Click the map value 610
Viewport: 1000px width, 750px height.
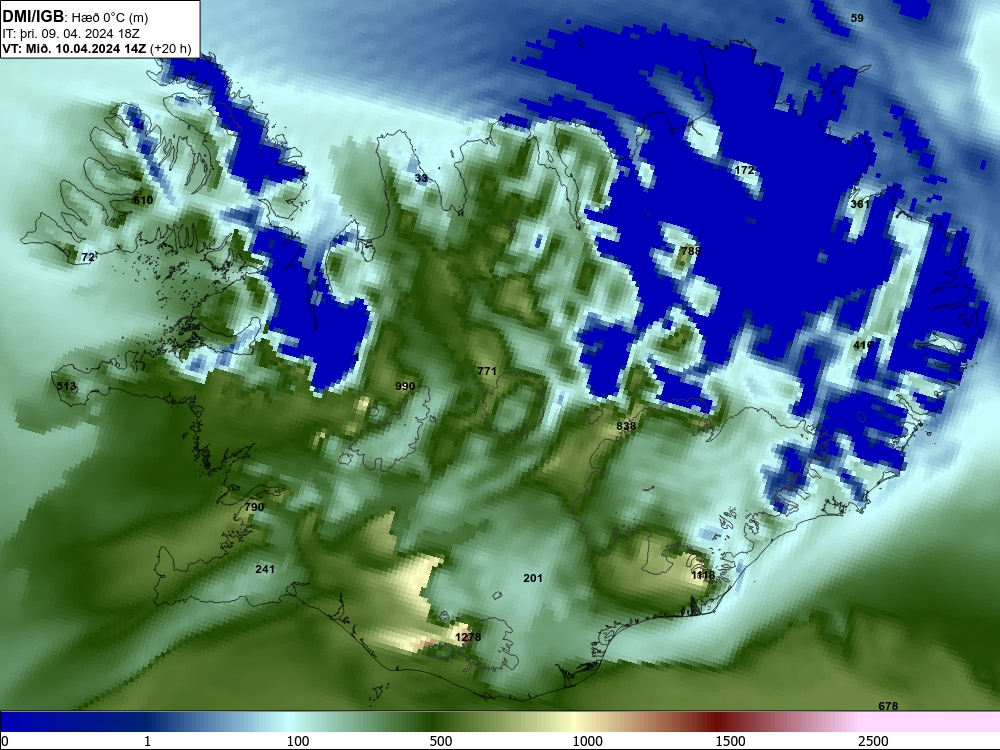(143, 200)
